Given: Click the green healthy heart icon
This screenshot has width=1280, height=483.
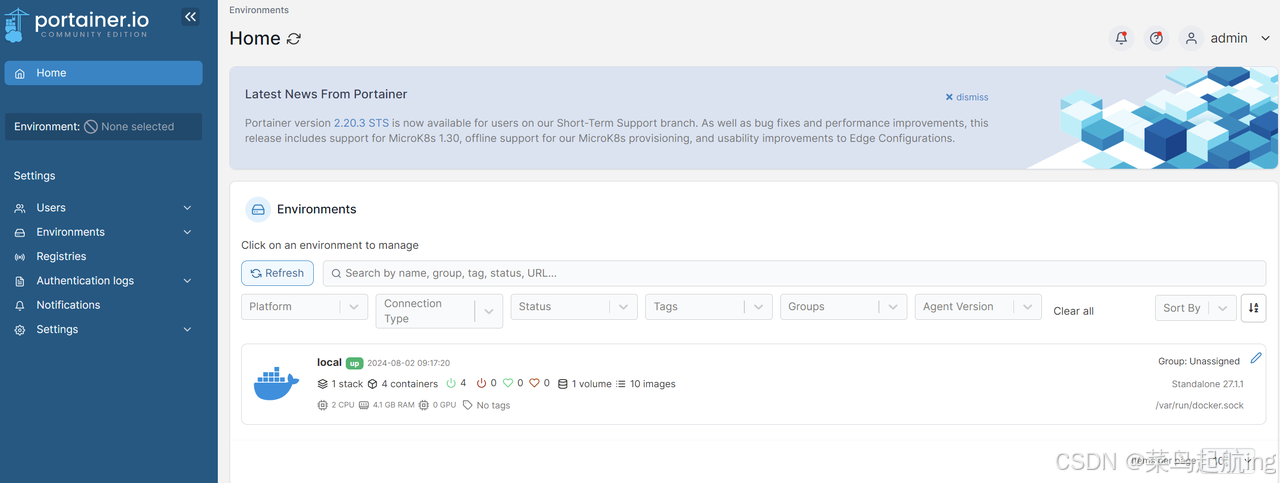Looking at the screenshot, I should 508,383.
